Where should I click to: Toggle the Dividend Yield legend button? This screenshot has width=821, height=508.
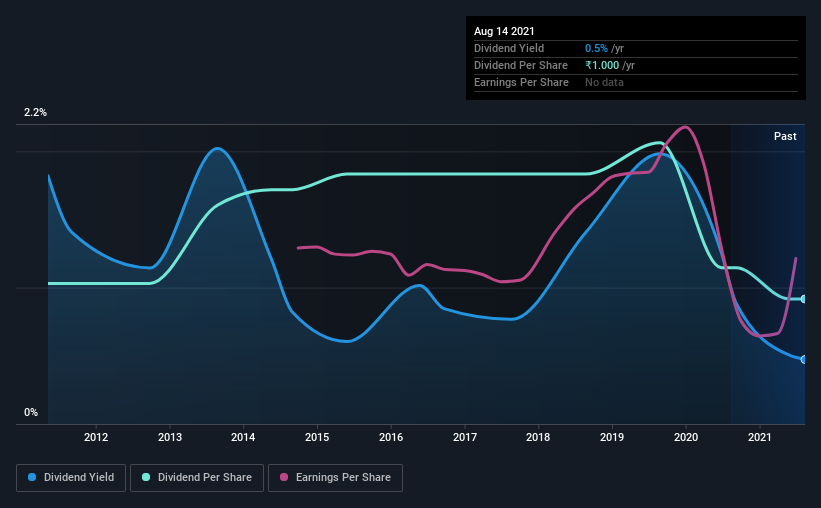point(71,478)
